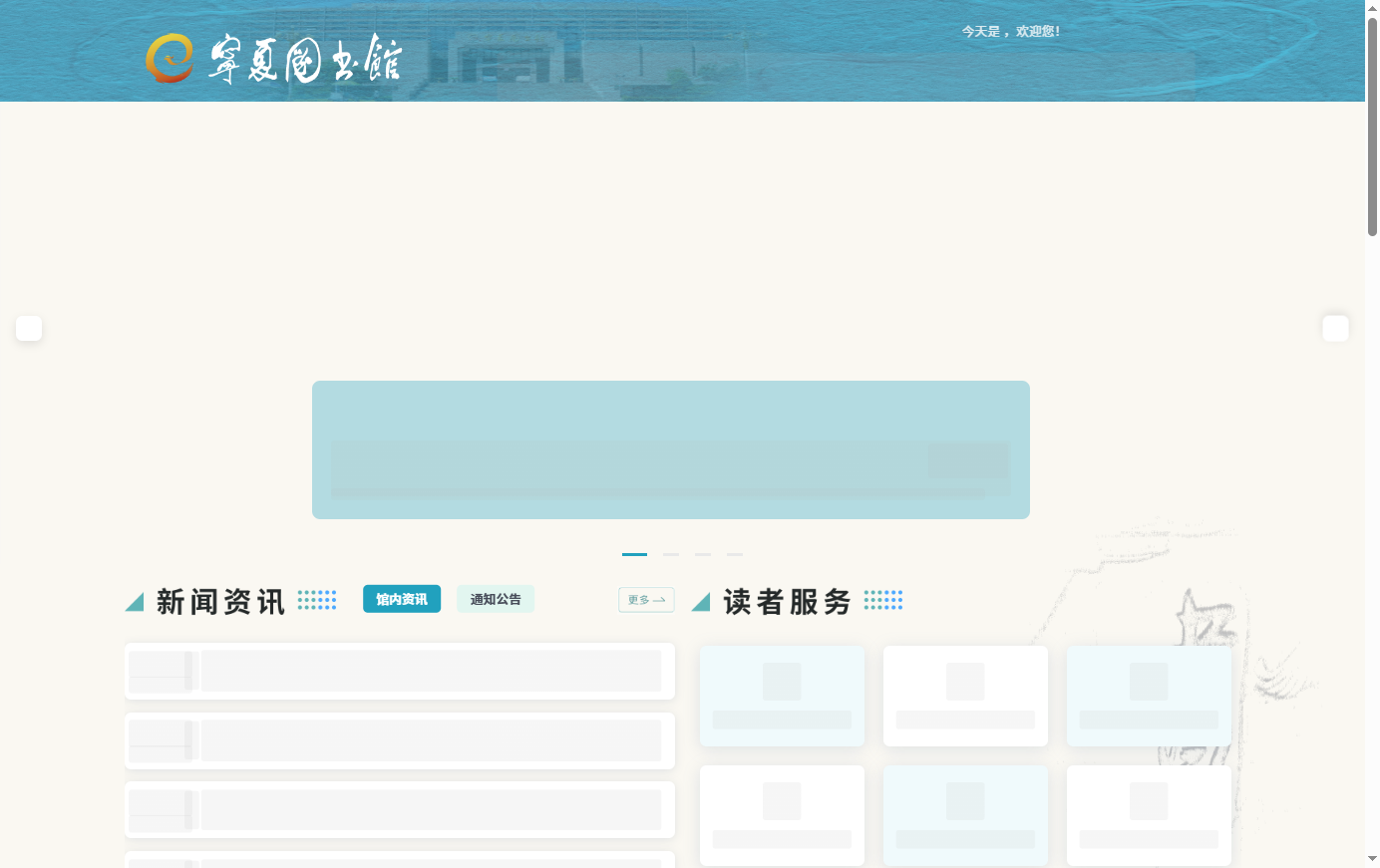
Task: Open the first news item card
Action: pos(400,671)
